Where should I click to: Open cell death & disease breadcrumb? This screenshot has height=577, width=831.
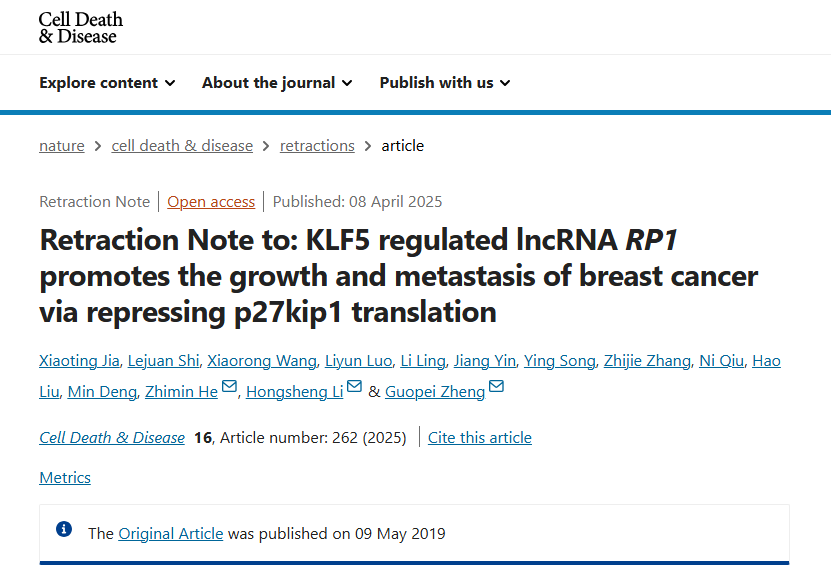[x=182, y=146]
